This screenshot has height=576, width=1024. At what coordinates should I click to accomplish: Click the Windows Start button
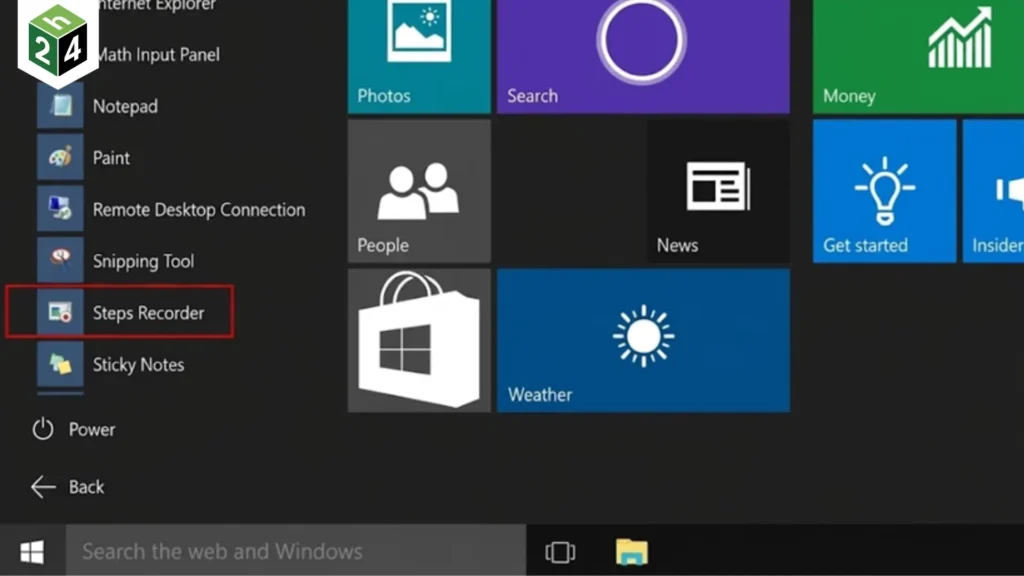32,551
